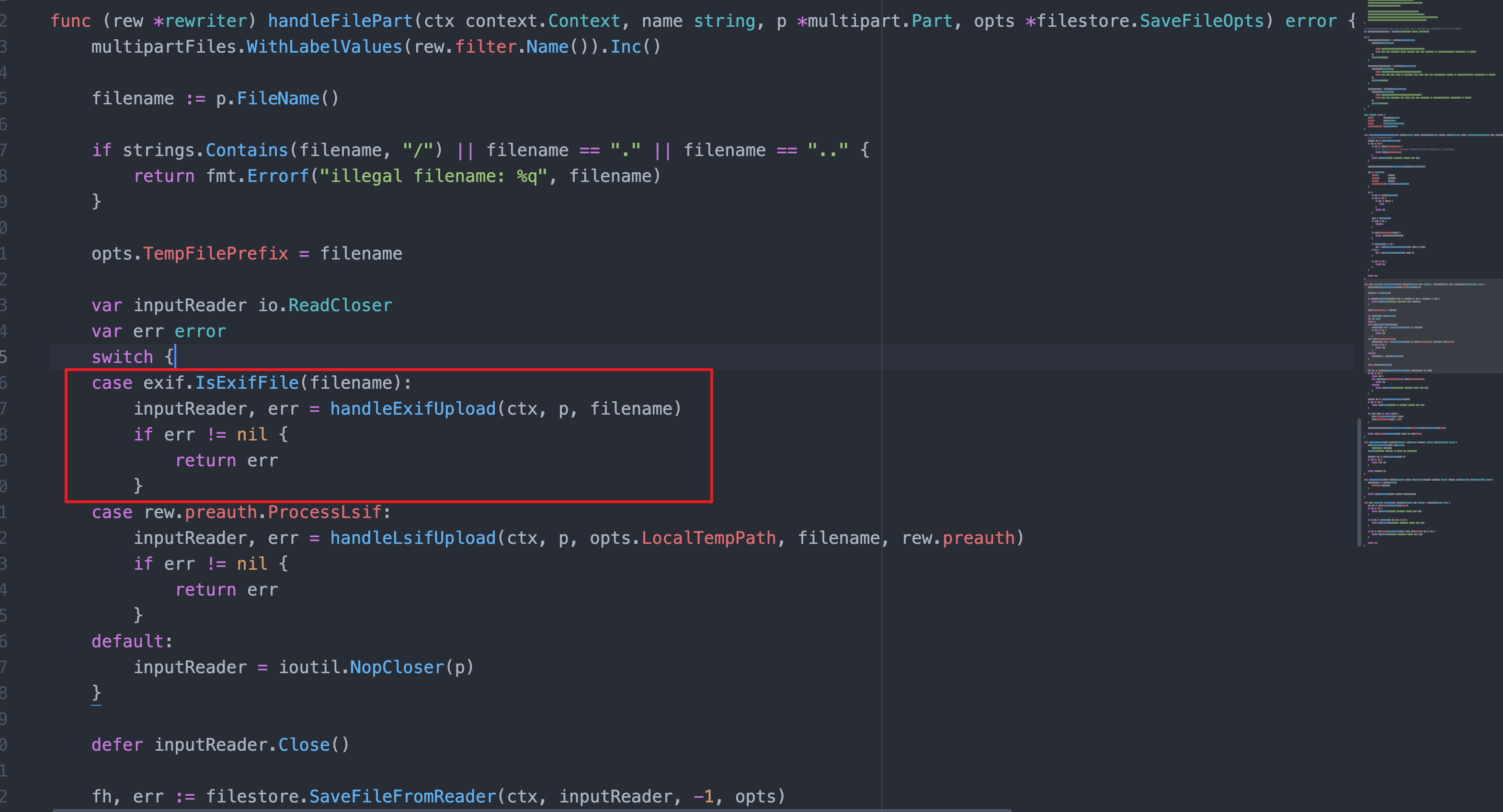Click the -1 argument in SaveFileFromReader
The image size is (1503, 812).
click(x=704, y=797)
